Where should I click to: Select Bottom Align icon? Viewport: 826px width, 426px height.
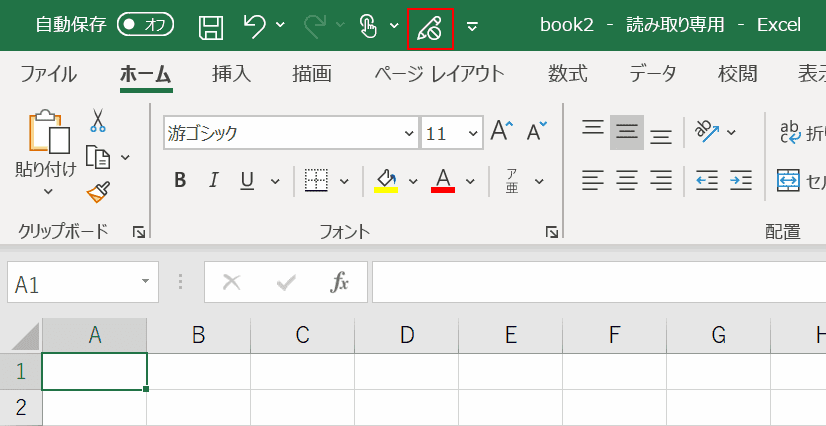661,136
